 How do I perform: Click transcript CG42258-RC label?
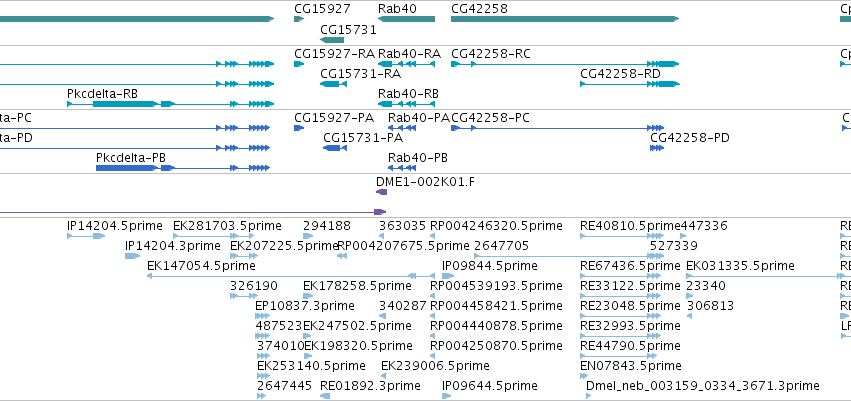pos(491,54)
